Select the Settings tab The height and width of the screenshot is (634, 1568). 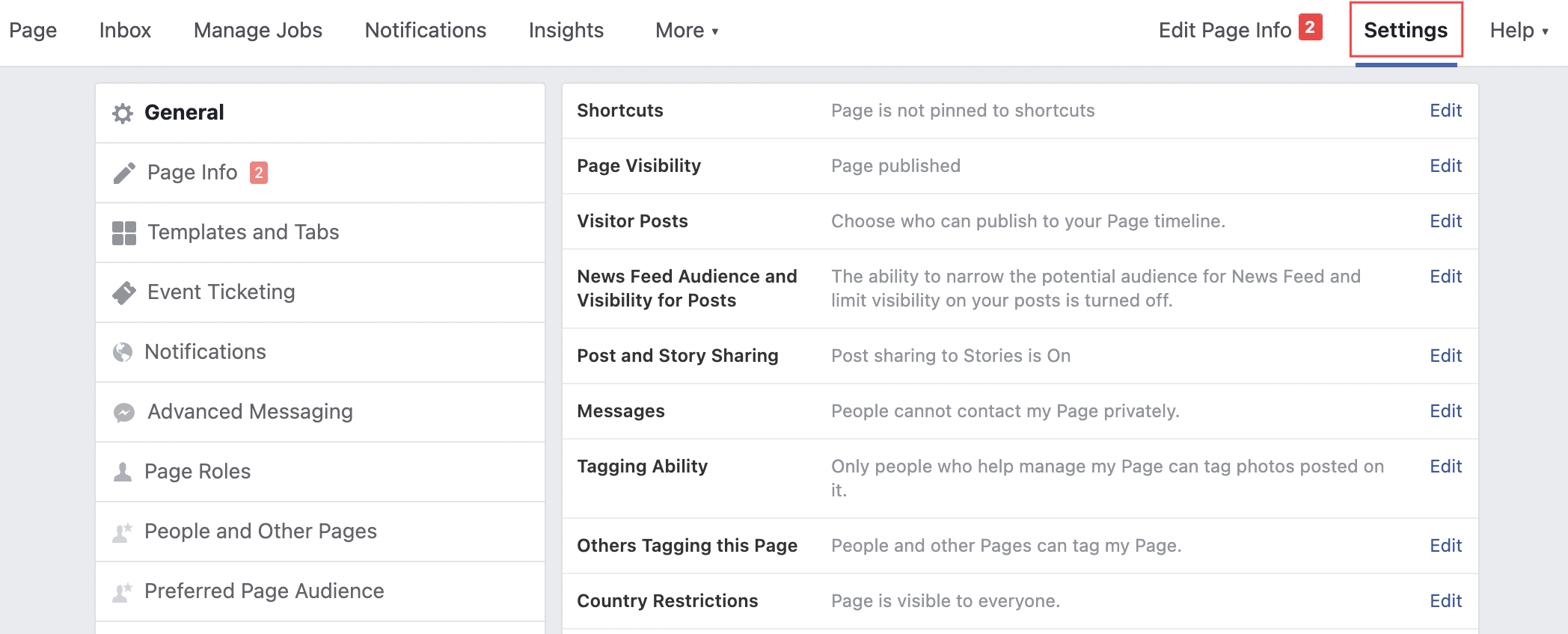pyautogui.click(x=1406, y=30)
